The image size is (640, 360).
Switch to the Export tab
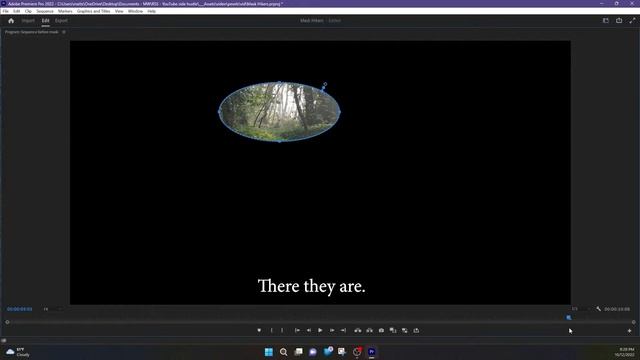coord(61,21)
